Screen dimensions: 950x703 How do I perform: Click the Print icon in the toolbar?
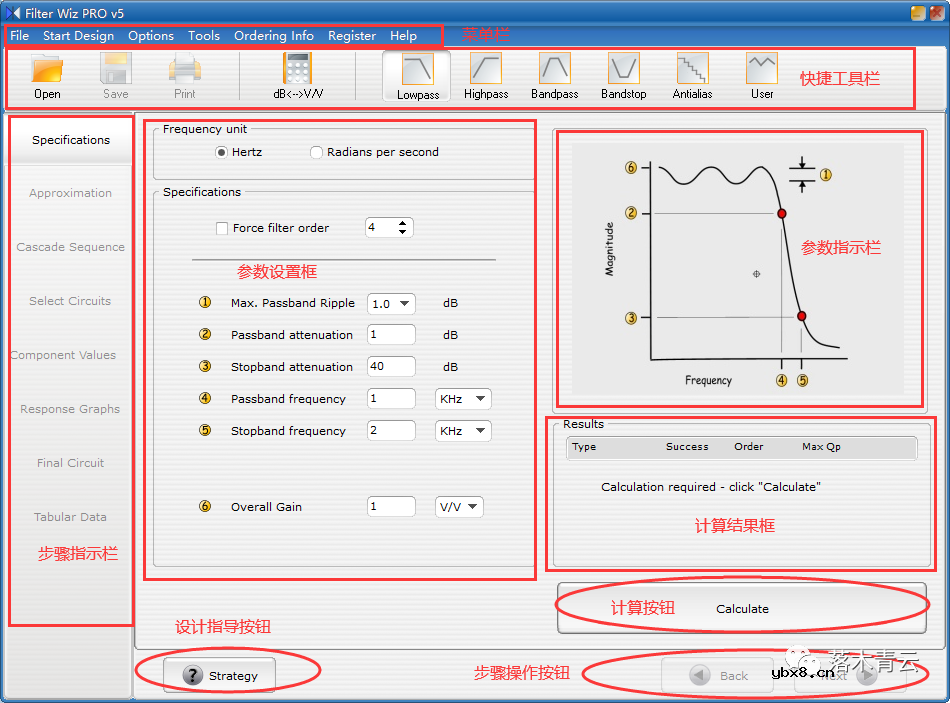coord(184,70)
